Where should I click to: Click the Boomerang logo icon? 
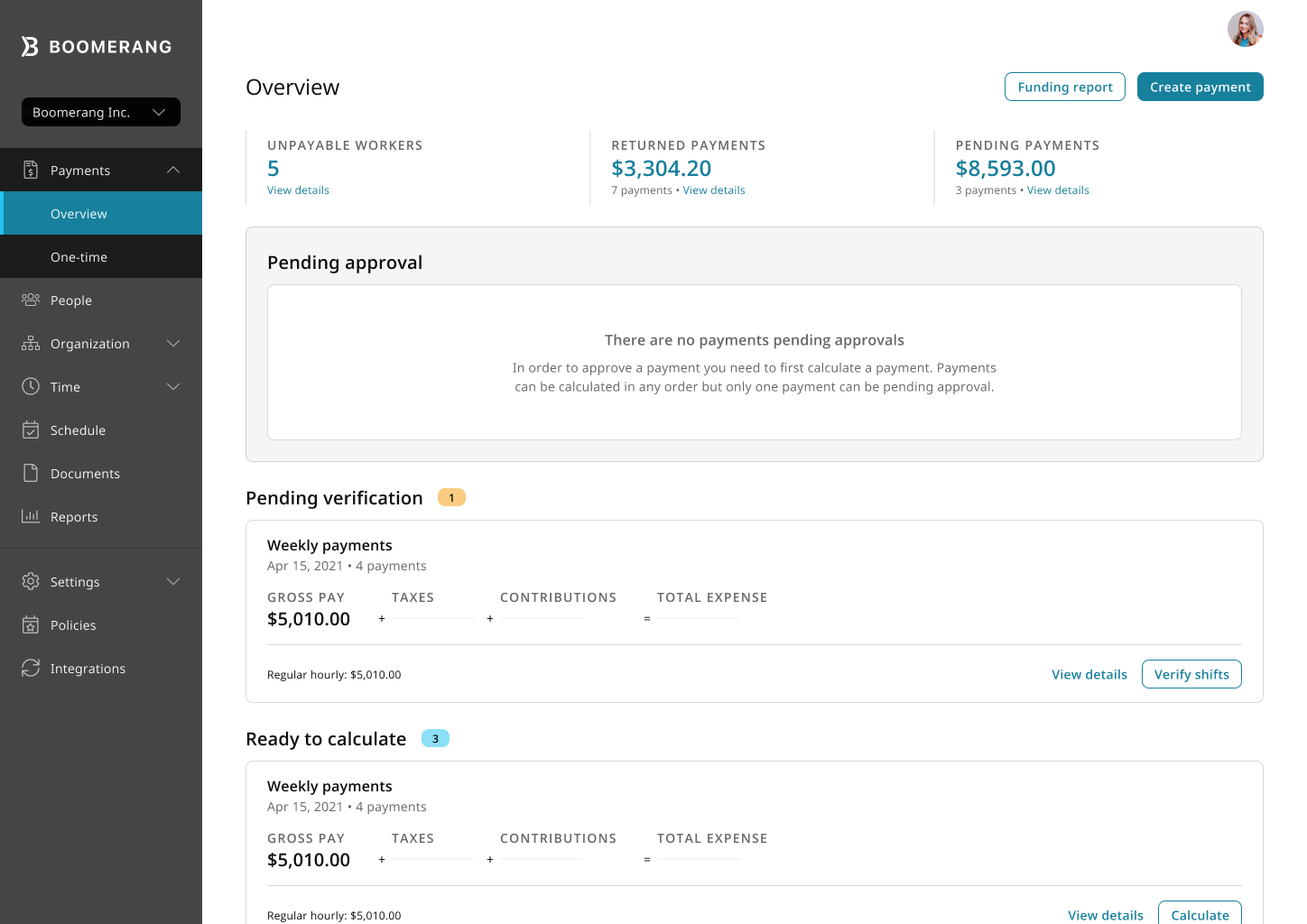(30, 46)
